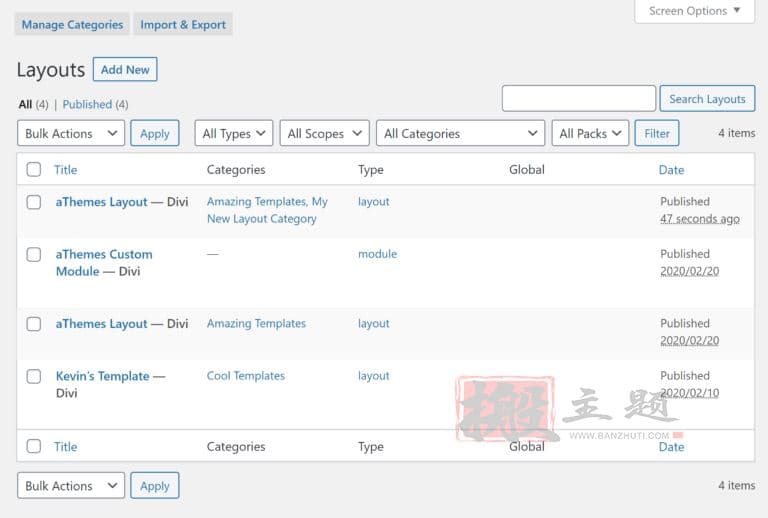Open the Manage Categories tab

(x=72, y=24)
